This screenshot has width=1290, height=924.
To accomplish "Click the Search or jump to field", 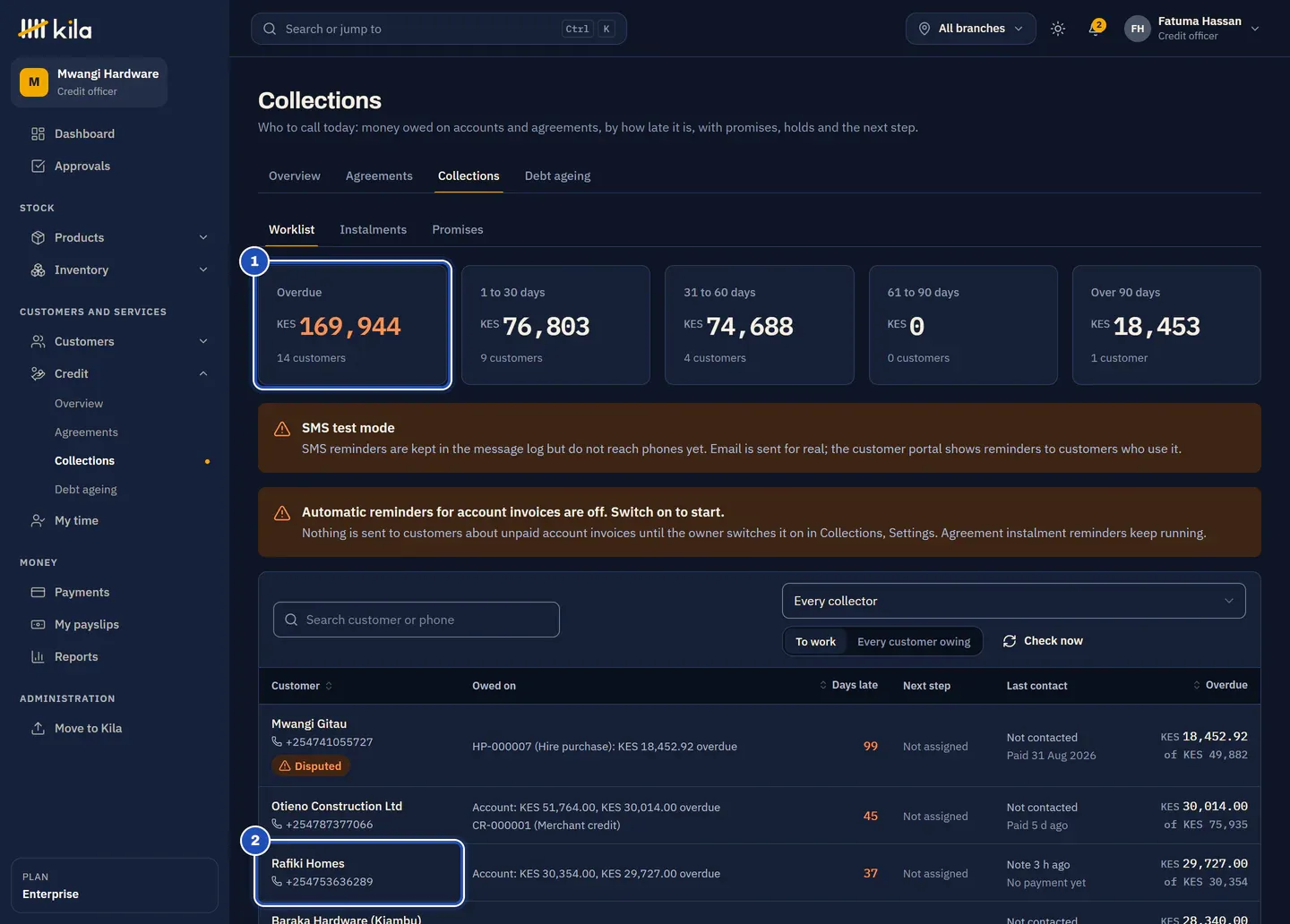I will (439, 29).
